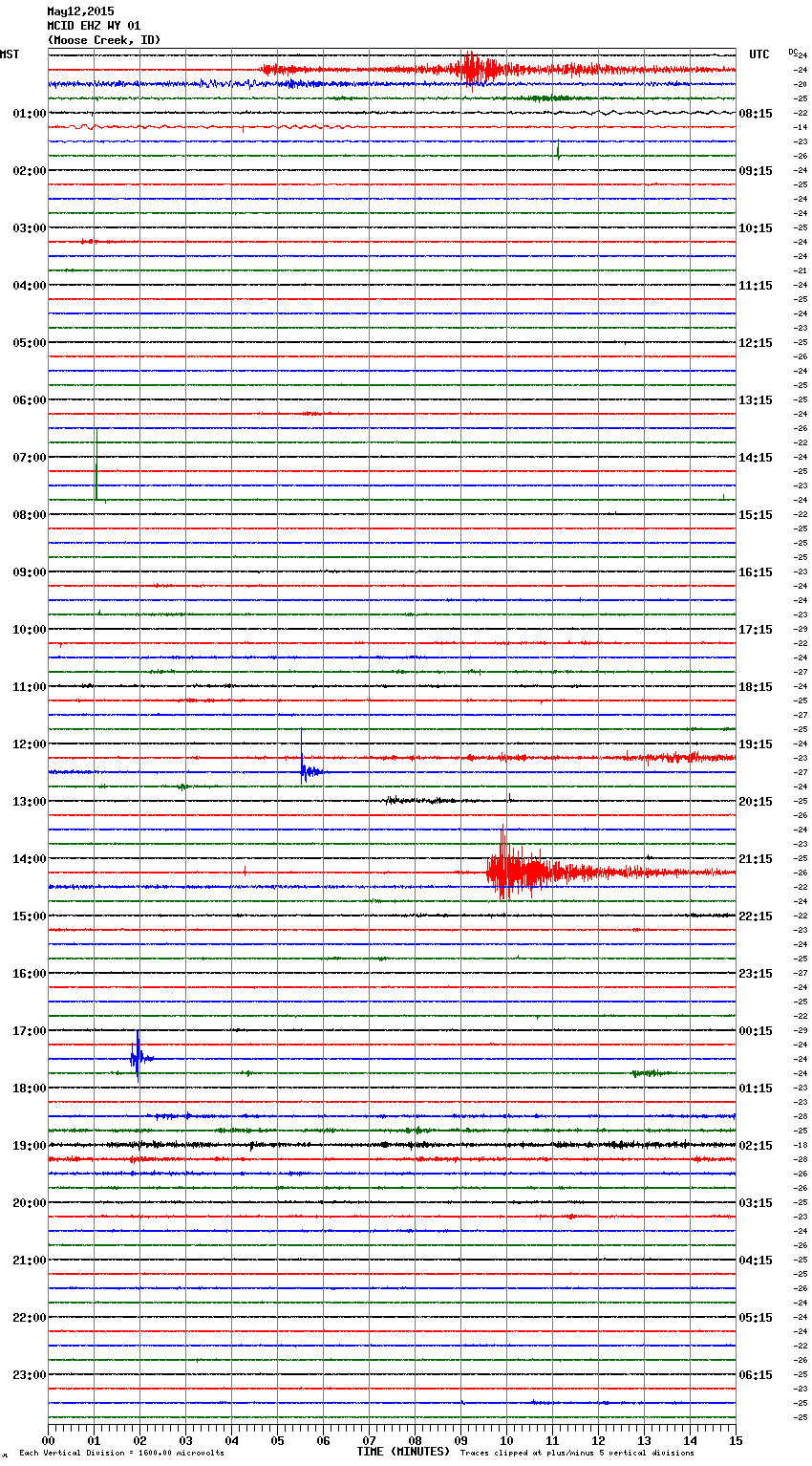This screenshot has height=1466, width=812.
Task: Click the 04:15 UTC time label
Action: pos(756,1261)
